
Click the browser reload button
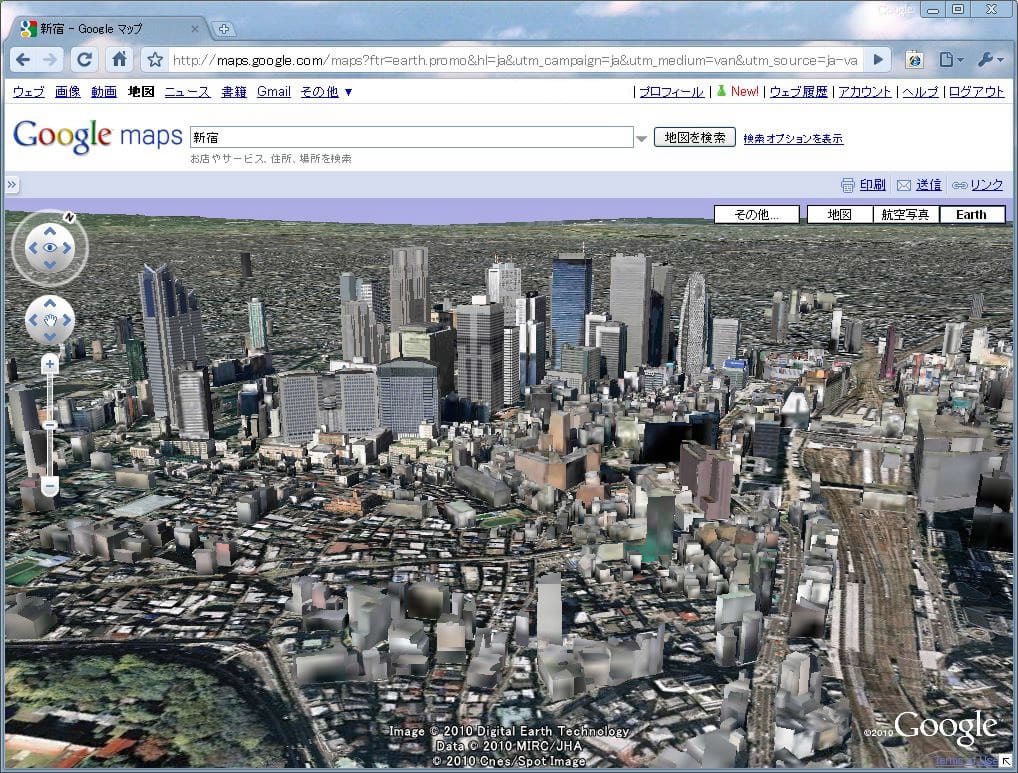click(x=85, y=59)
